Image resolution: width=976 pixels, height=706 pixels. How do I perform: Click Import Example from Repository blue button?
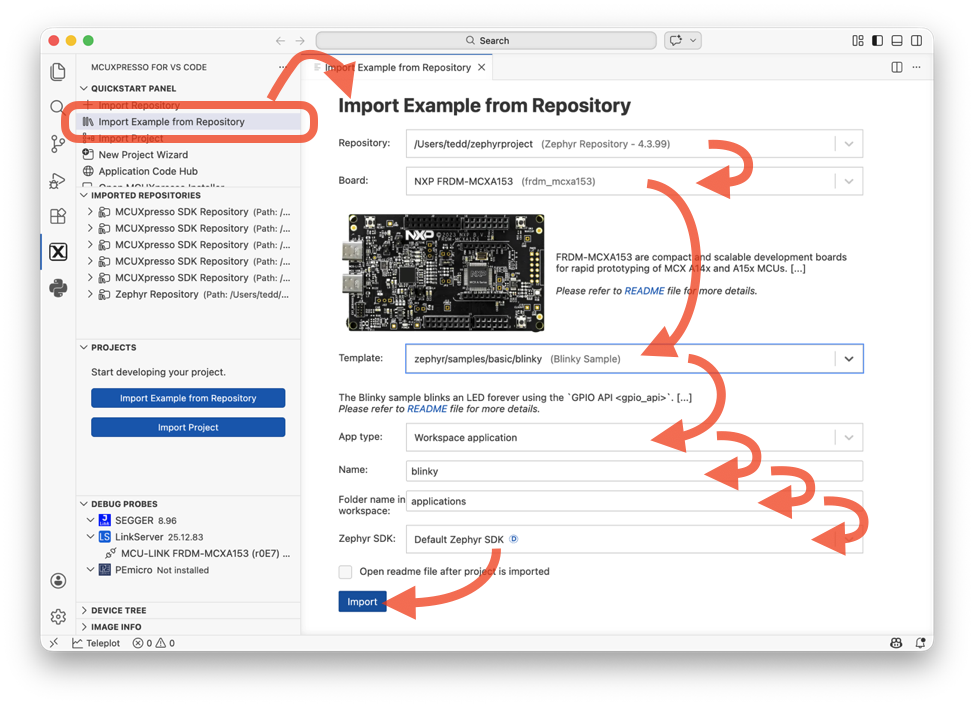[x=188, y=398]
